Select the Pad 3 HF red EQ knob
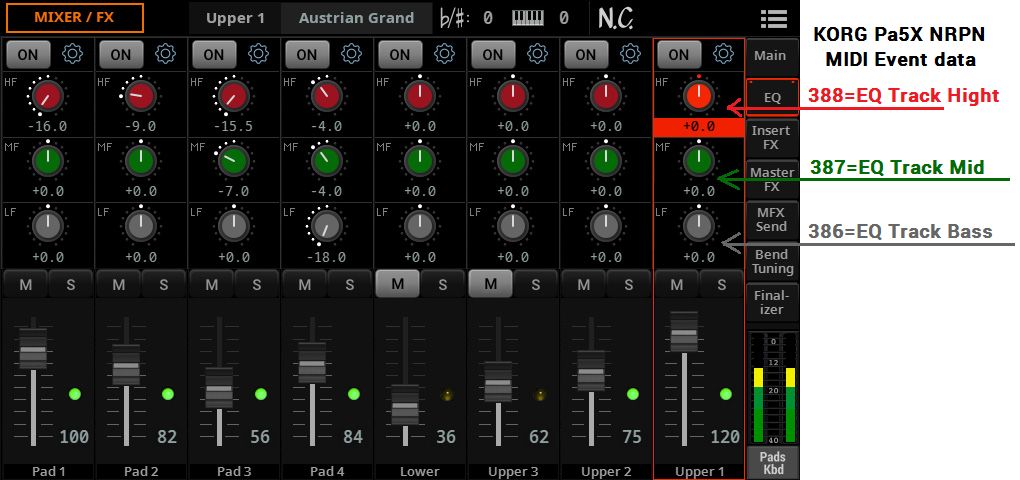The width and height of the screenshot is (1020, 480). click(234, 96)
